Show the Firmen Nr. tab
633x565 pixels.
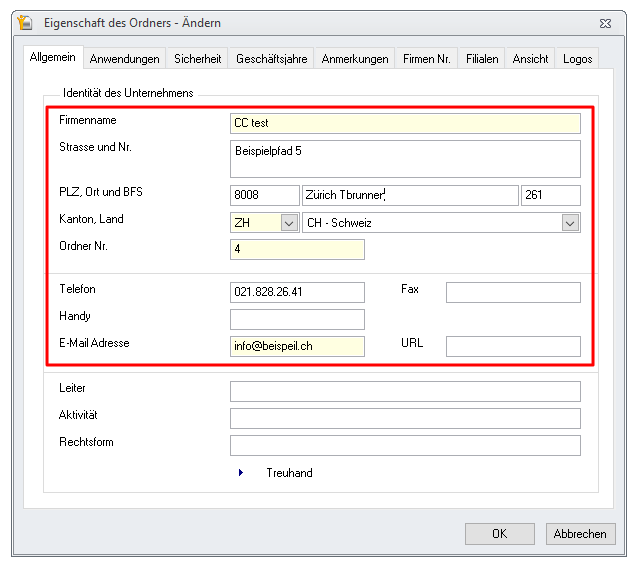click(427, 59)
